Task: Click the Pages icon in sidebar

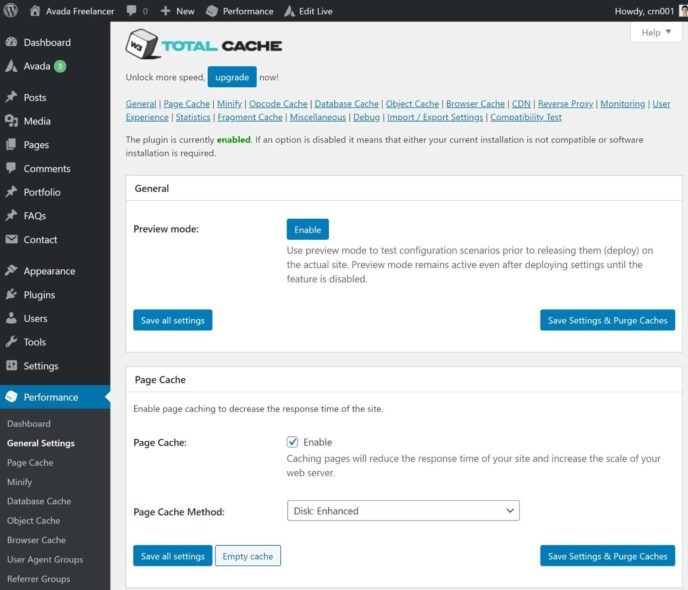Action: pos(11,144)
